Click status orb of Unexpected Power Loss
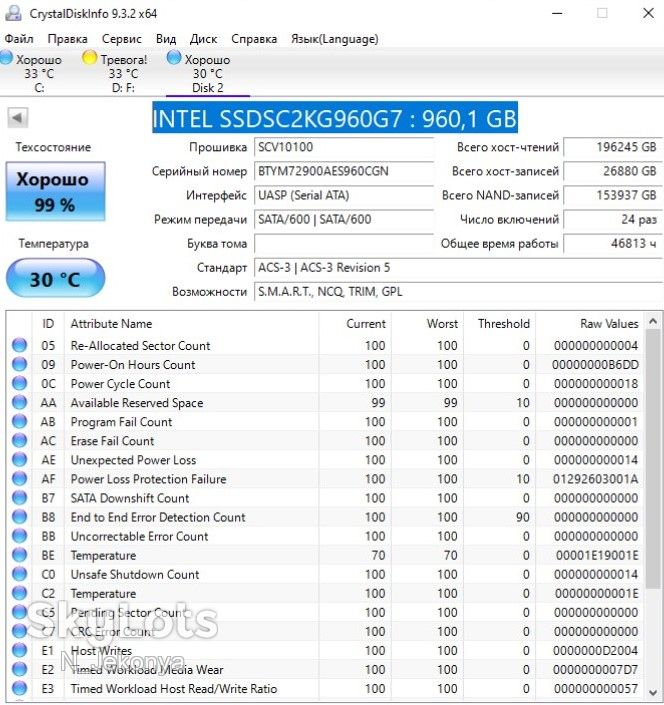The width and height of the screenshot is (664, 705). (x=19, y=459)
